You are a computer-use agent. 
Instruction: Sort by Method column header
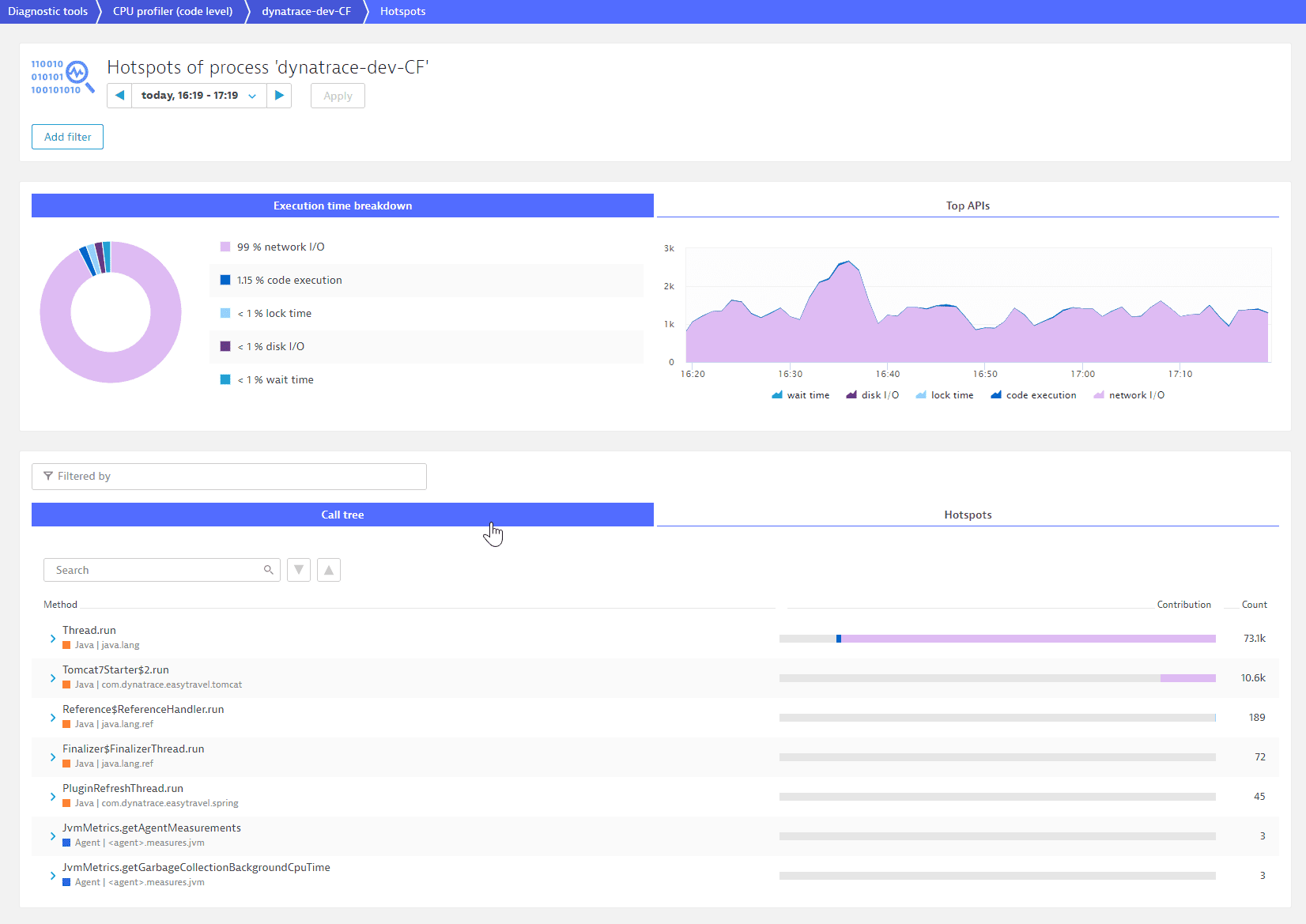click(60, 605)
